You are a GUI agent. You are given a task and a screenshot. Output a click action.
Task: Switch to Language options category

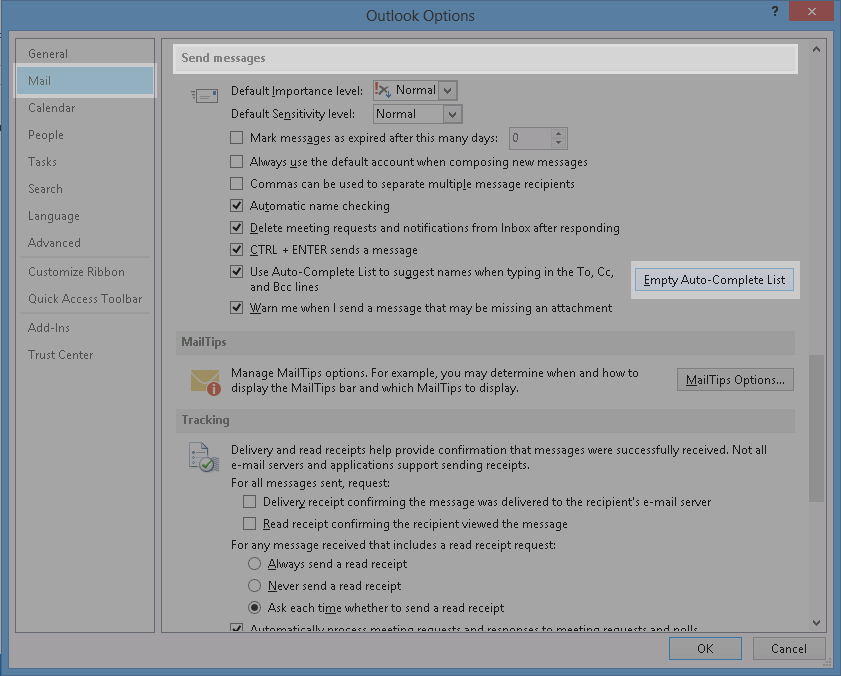tap(85, 216)
